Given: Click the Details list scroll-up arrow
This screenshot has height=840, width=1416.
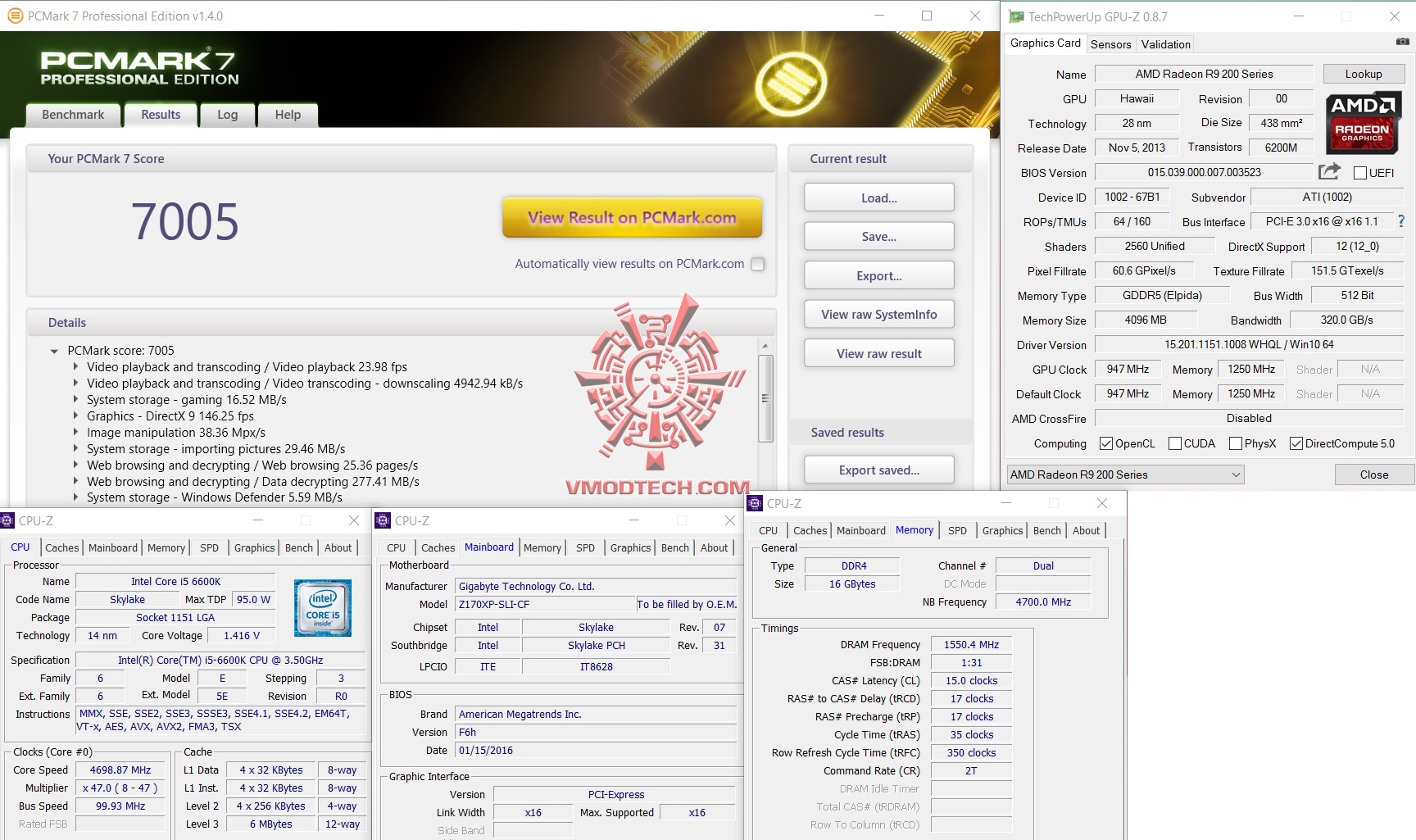Looking at the screenshot, I should 765,345.
